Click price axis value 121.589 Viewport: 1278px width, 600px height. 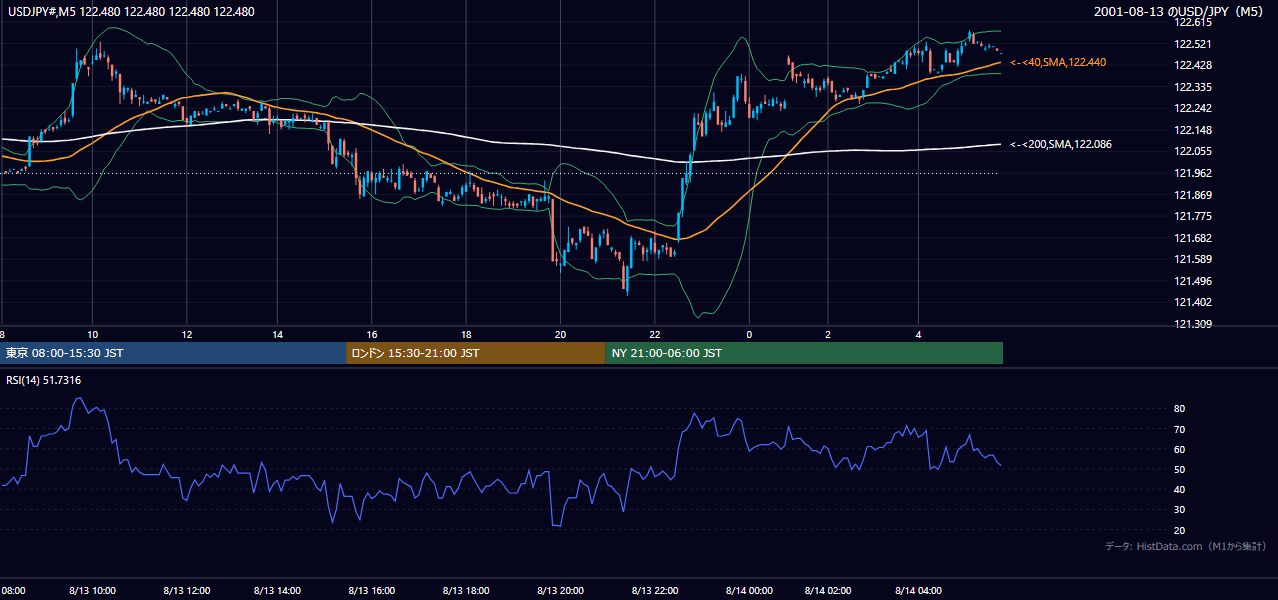(x=1194, y=259)
